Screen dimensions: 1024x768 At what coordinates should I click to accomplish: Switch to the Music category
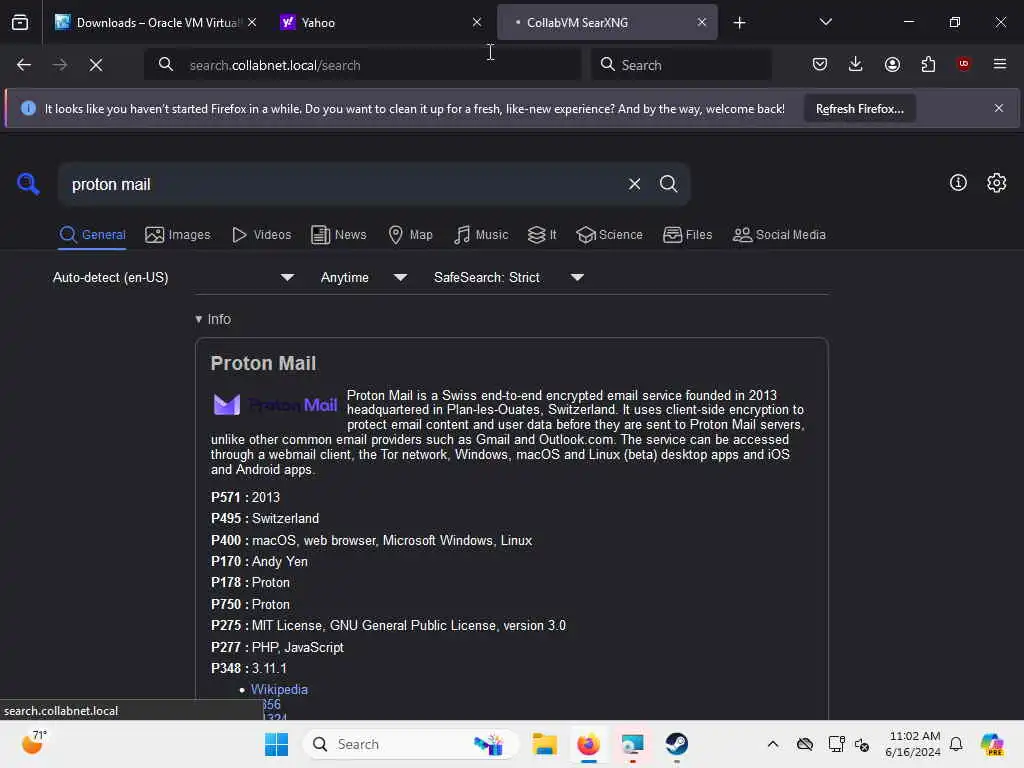481,234
